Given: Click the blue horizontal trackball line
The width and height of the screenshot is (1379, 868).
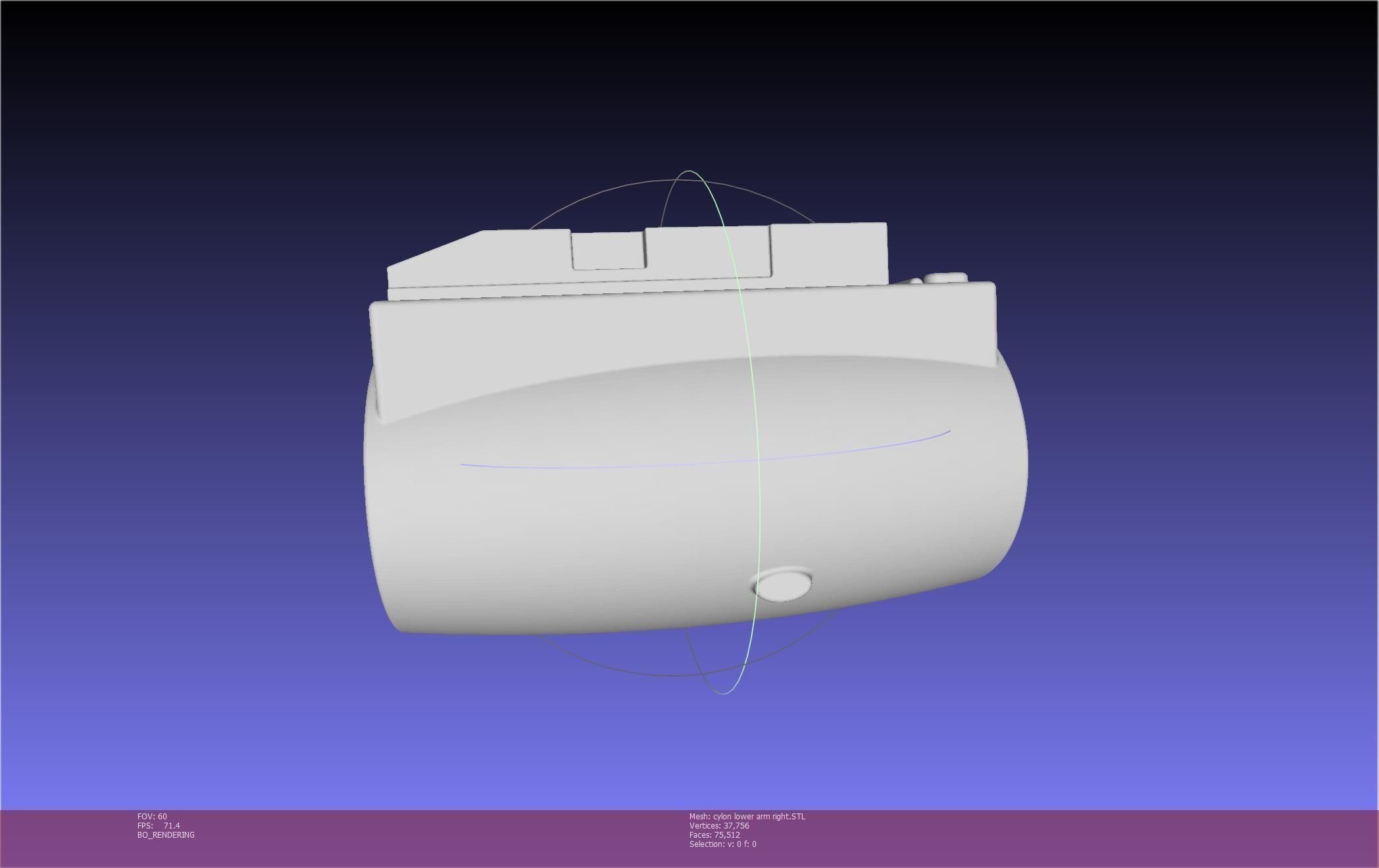Looking at the screenshot, I should pyautogui.click(x=592, y=467).
